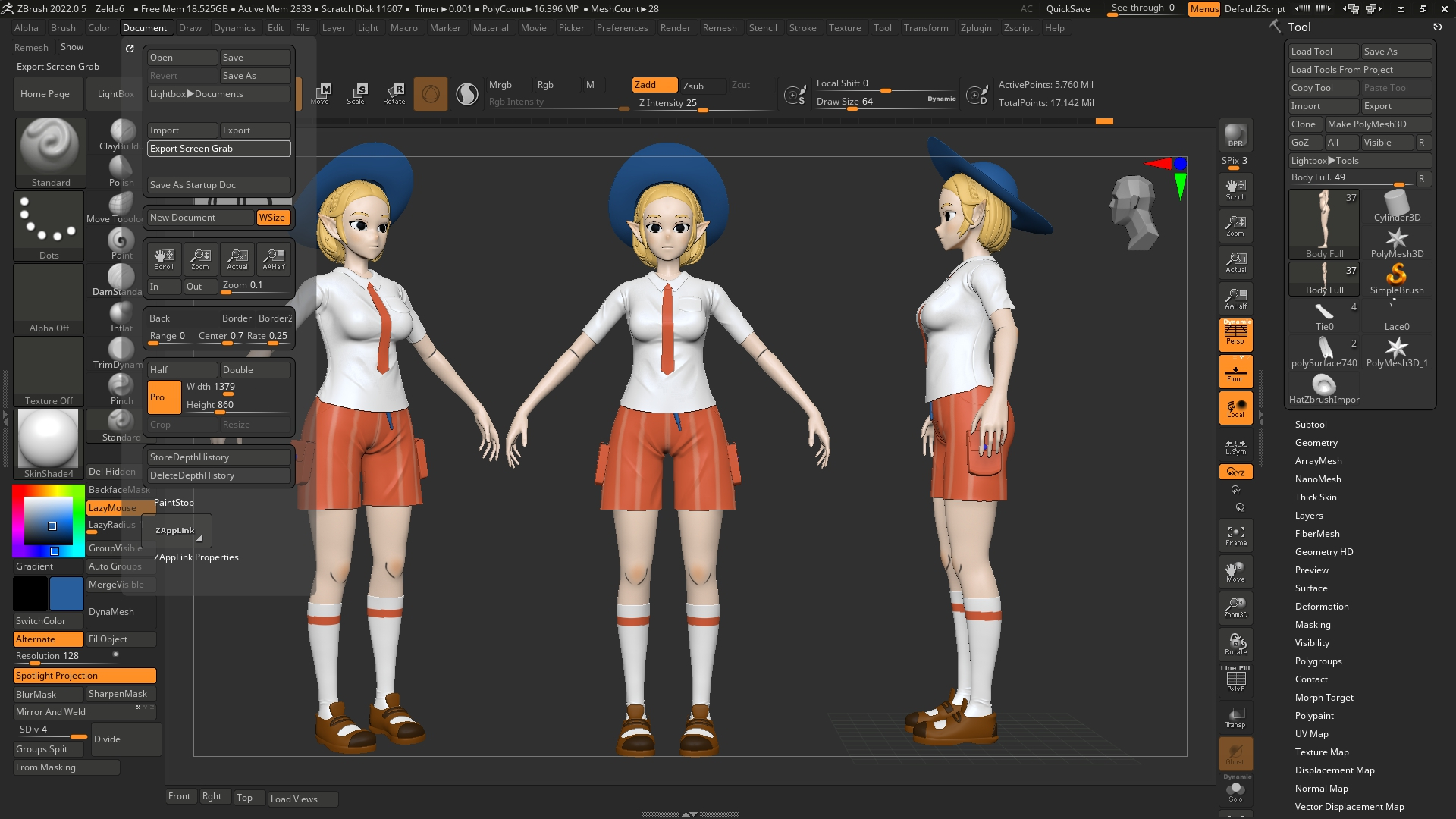This screenshot has height=819, width=1456.
Task: Click the Zoom icon in Document menu
Action: [x=200, y=259]
